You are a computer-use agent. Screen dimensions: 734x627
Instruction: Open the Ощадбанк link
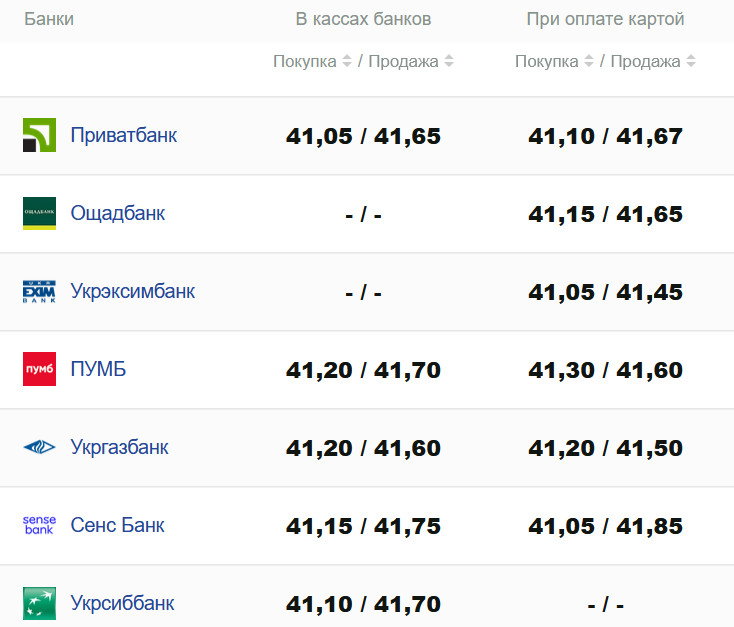118,213
